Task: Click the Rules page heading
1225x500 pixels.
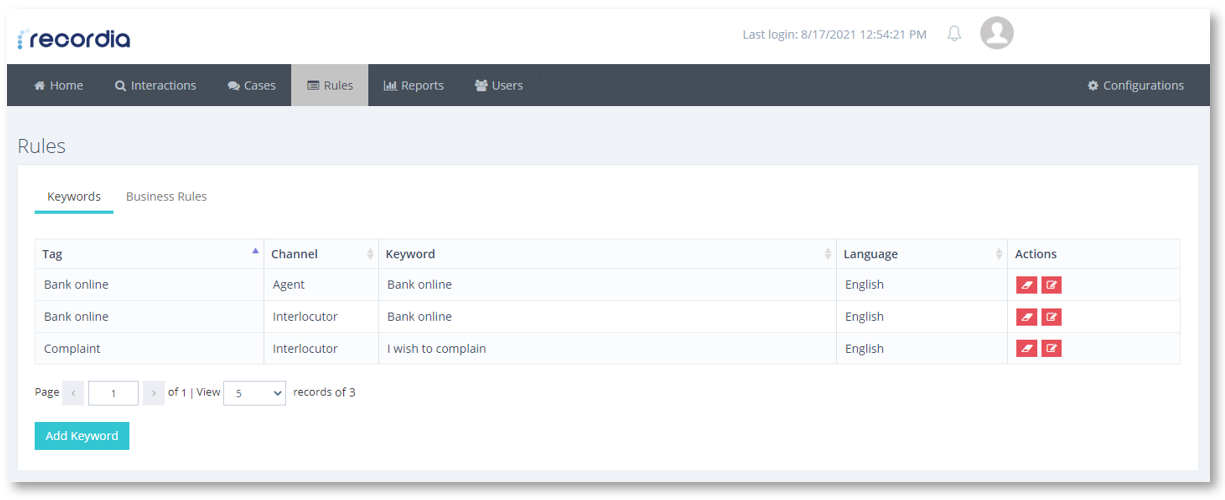Action: click(41, 146)
